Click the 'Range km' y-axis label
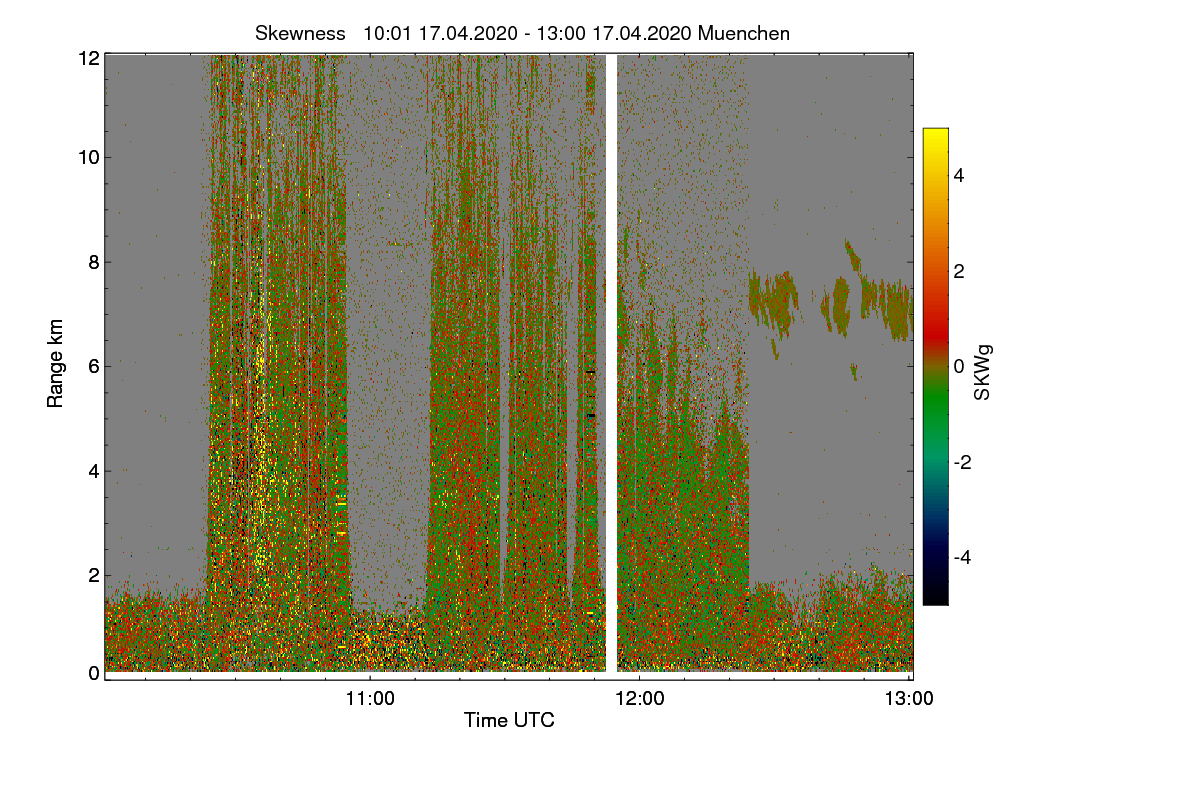This screenshot has height=800, width=1200. [x=55, y=364]
